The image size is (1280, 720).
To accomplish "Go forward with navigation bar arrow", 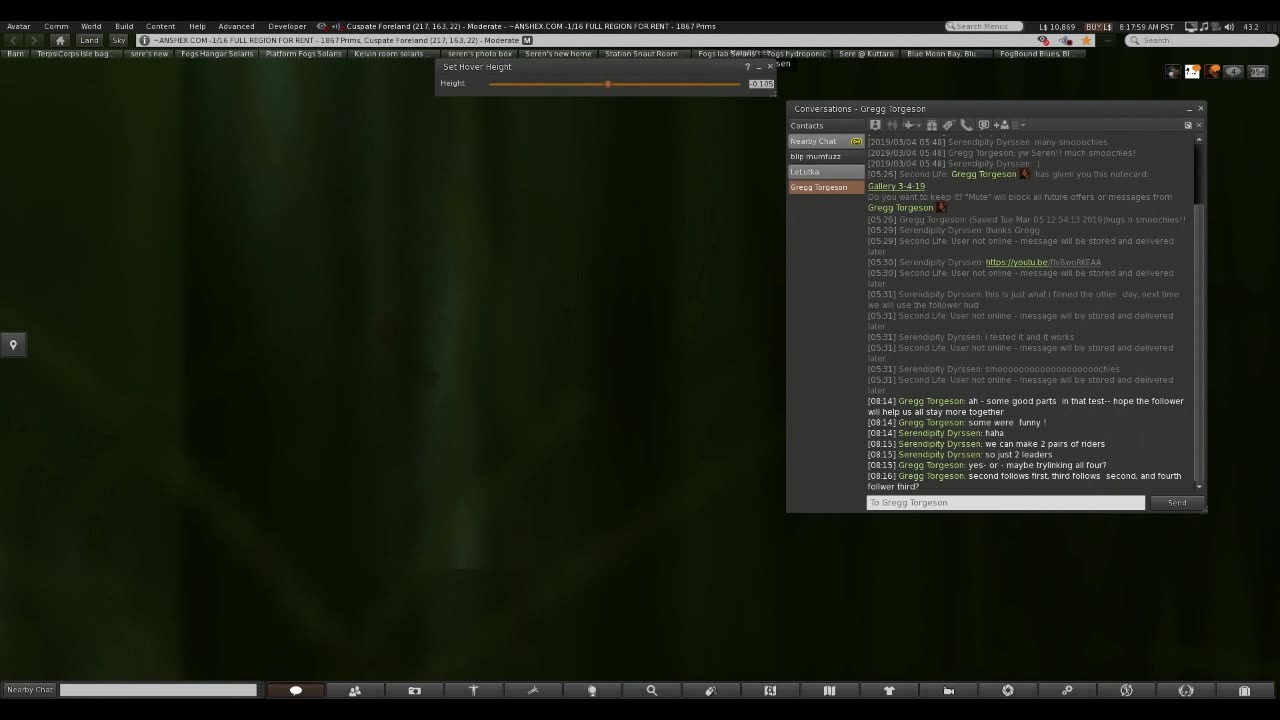I will click(33, 40).
